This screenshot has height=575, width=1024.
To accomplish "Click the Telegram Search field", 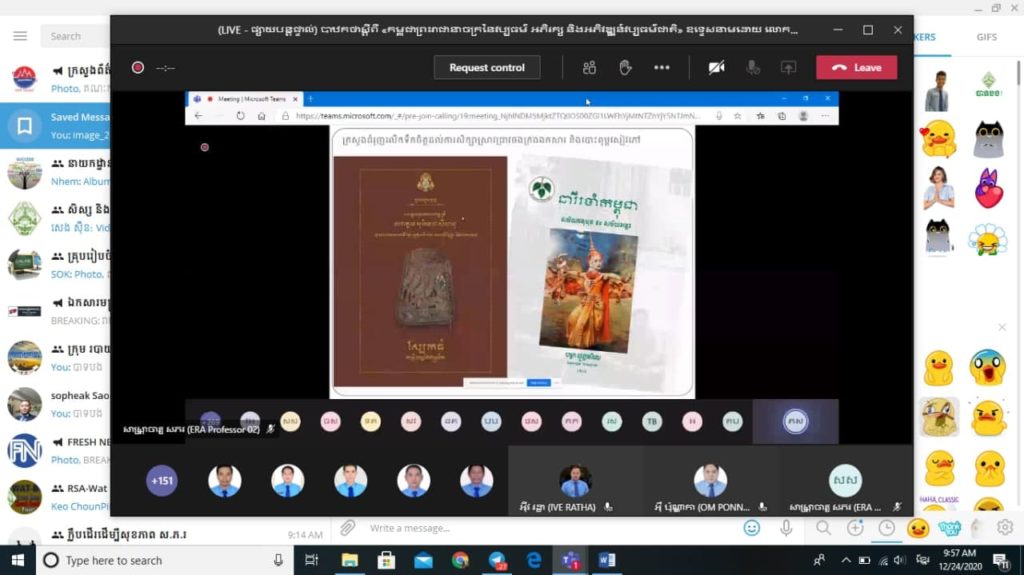I will pos(76,36).
